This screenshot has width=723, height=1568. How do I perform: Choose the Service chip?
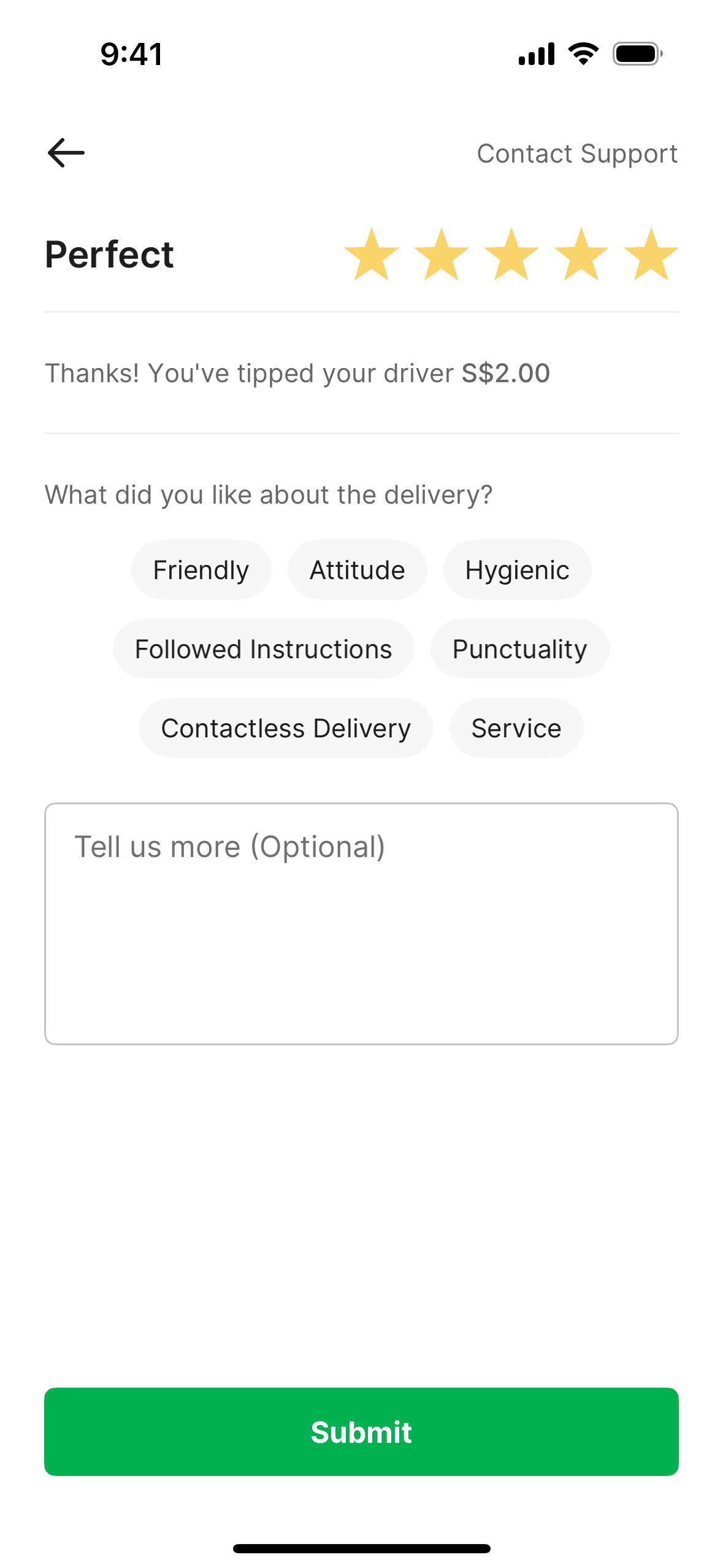(x=516, y=728)
